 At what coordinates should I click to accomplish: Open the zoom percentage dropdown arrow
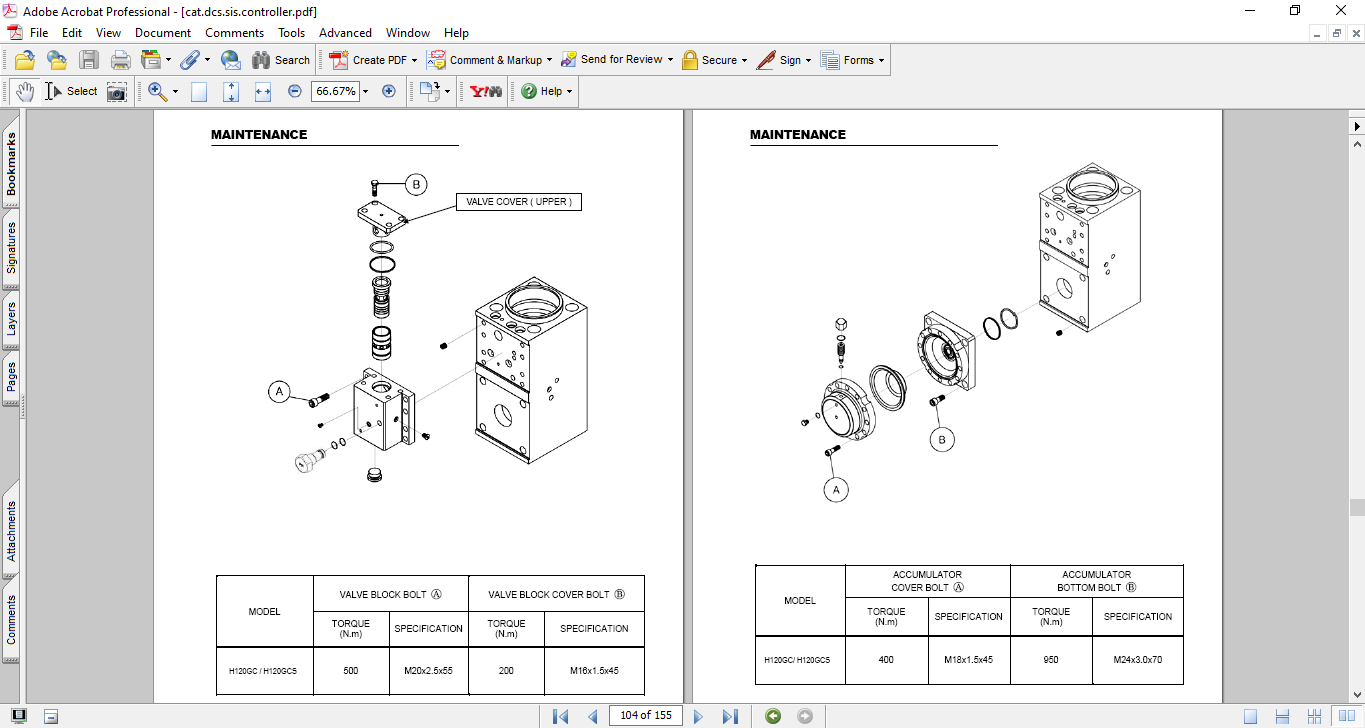(x=366, y=91)
